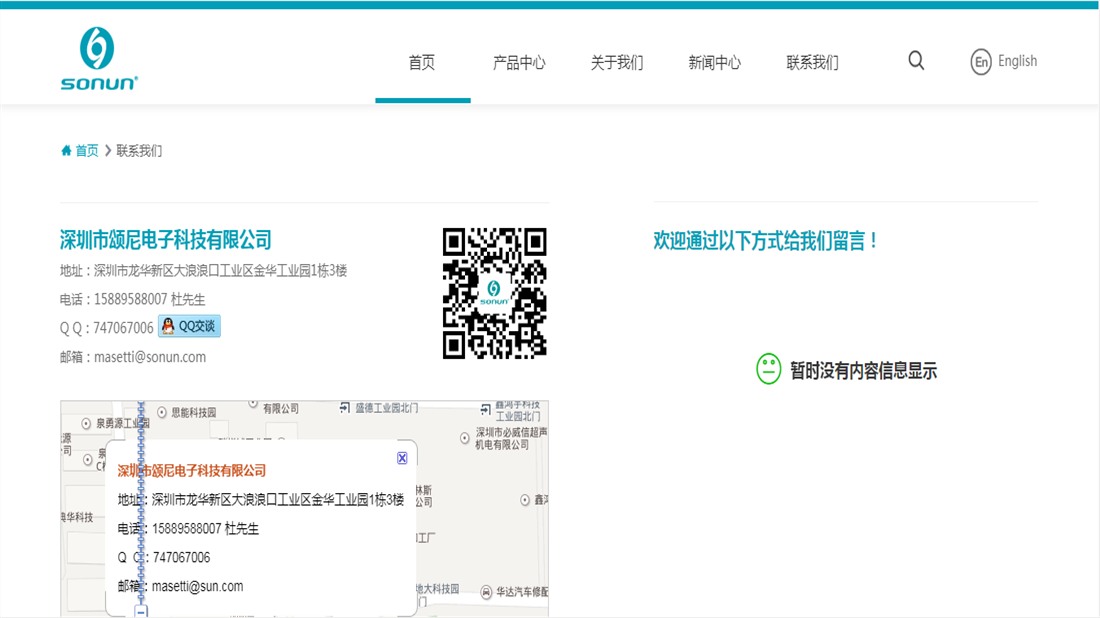Click map label 泉勇源工业园
Screen dimensions: 1100x618
[x=123, y=423]
